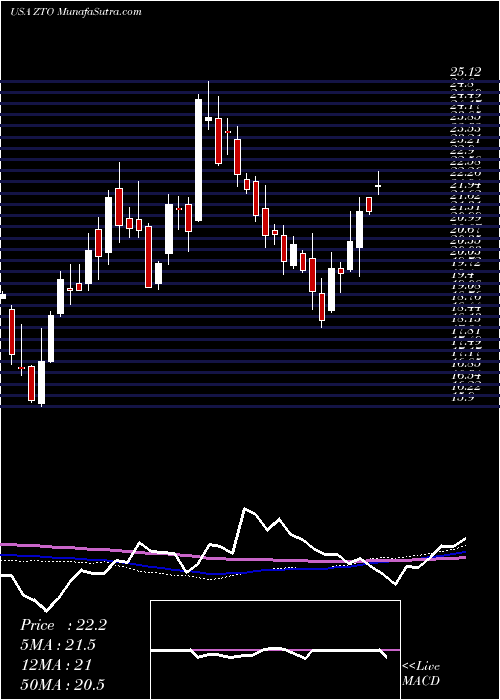Click the 20.99 price axis label
This screenshot has width=500, height=700.
(x=465, y=218)
